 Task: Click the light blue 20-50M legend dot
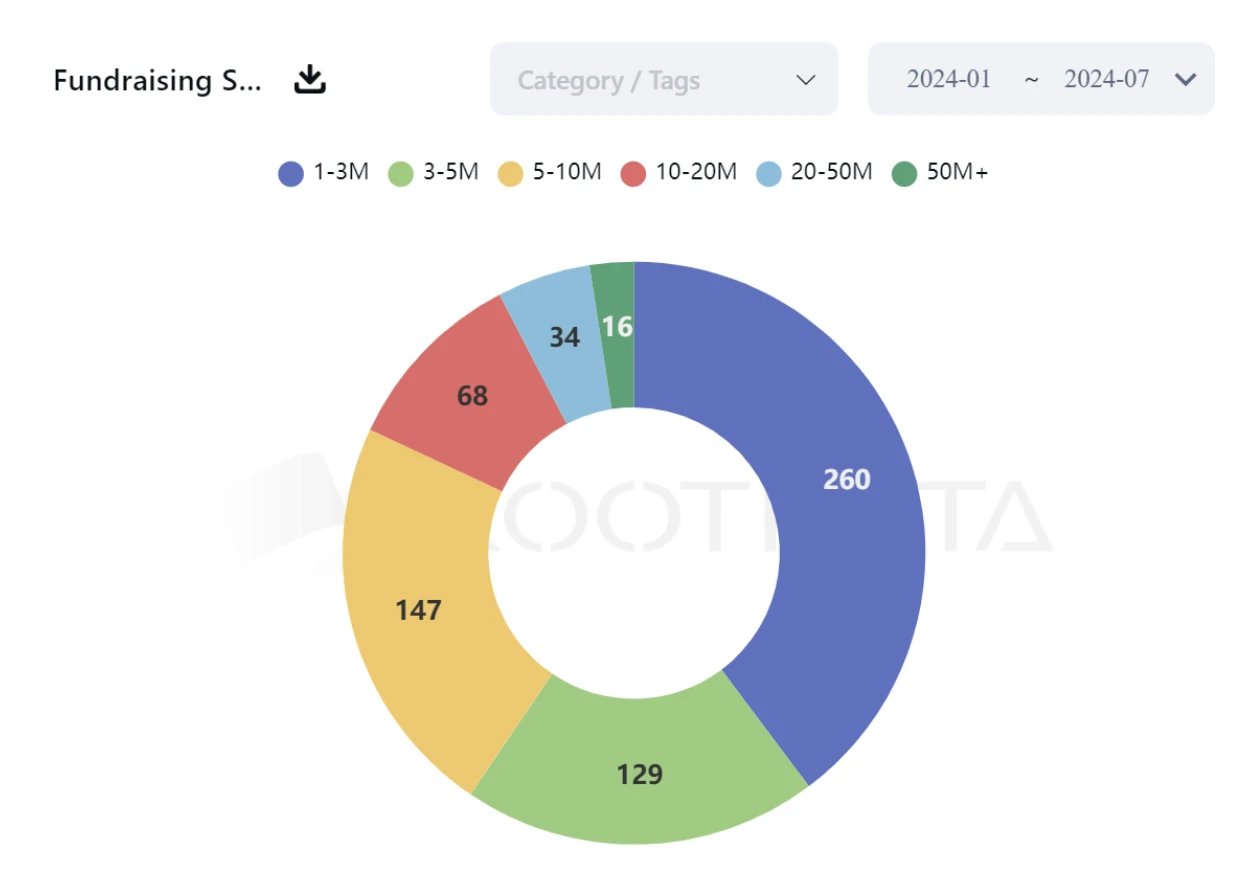pos(768,174)
